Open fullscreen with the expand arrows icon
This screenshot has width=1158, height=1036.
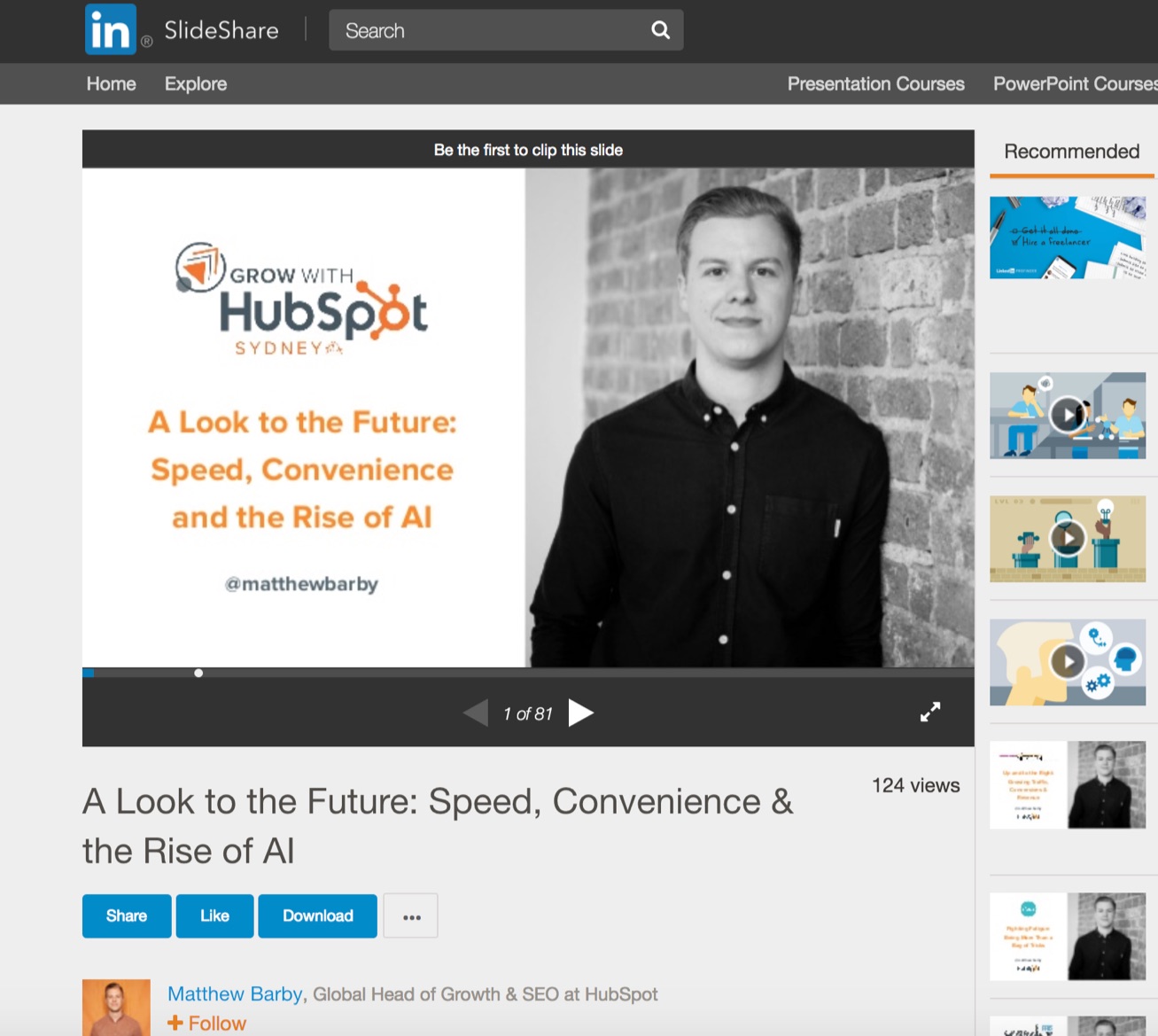pos(929,712)
